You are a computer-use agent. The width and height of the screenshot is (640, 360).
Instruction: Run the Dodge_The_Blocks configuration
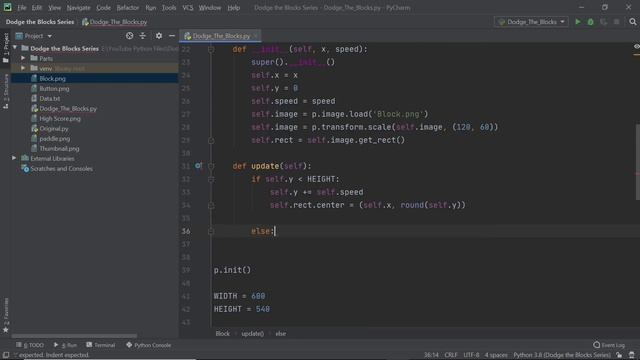click(x=578, y=22)
